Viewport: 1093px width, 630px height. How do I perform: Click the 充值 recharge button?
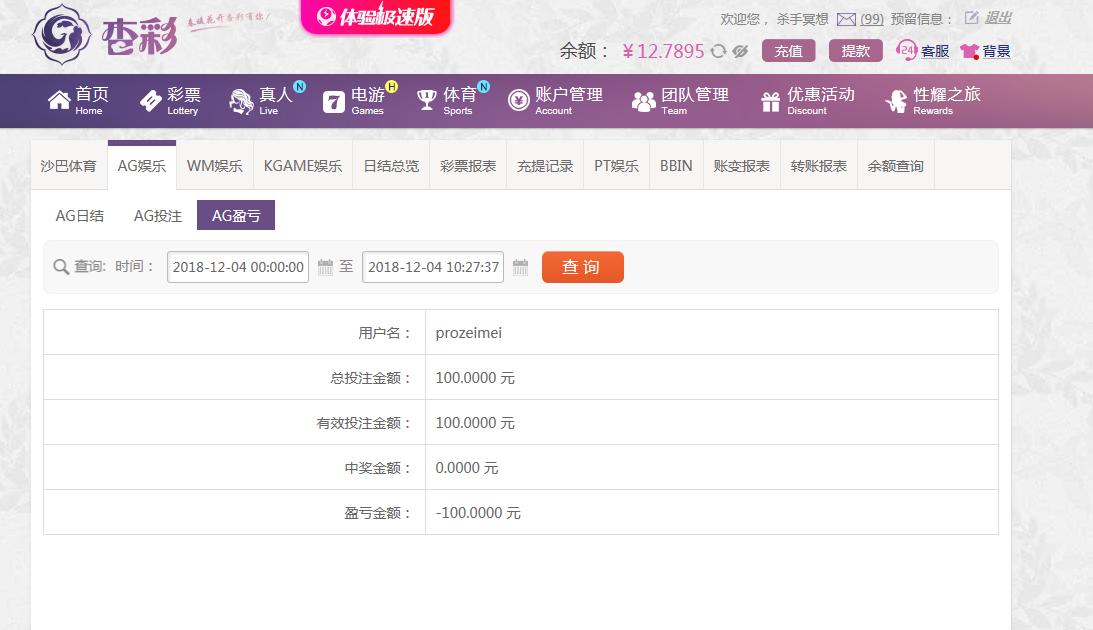click(788, 51)
